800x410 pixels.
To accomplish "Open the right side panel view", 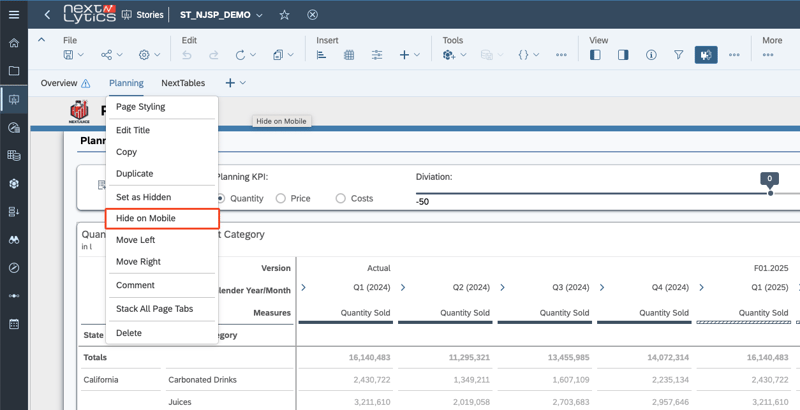I will 623,55.
